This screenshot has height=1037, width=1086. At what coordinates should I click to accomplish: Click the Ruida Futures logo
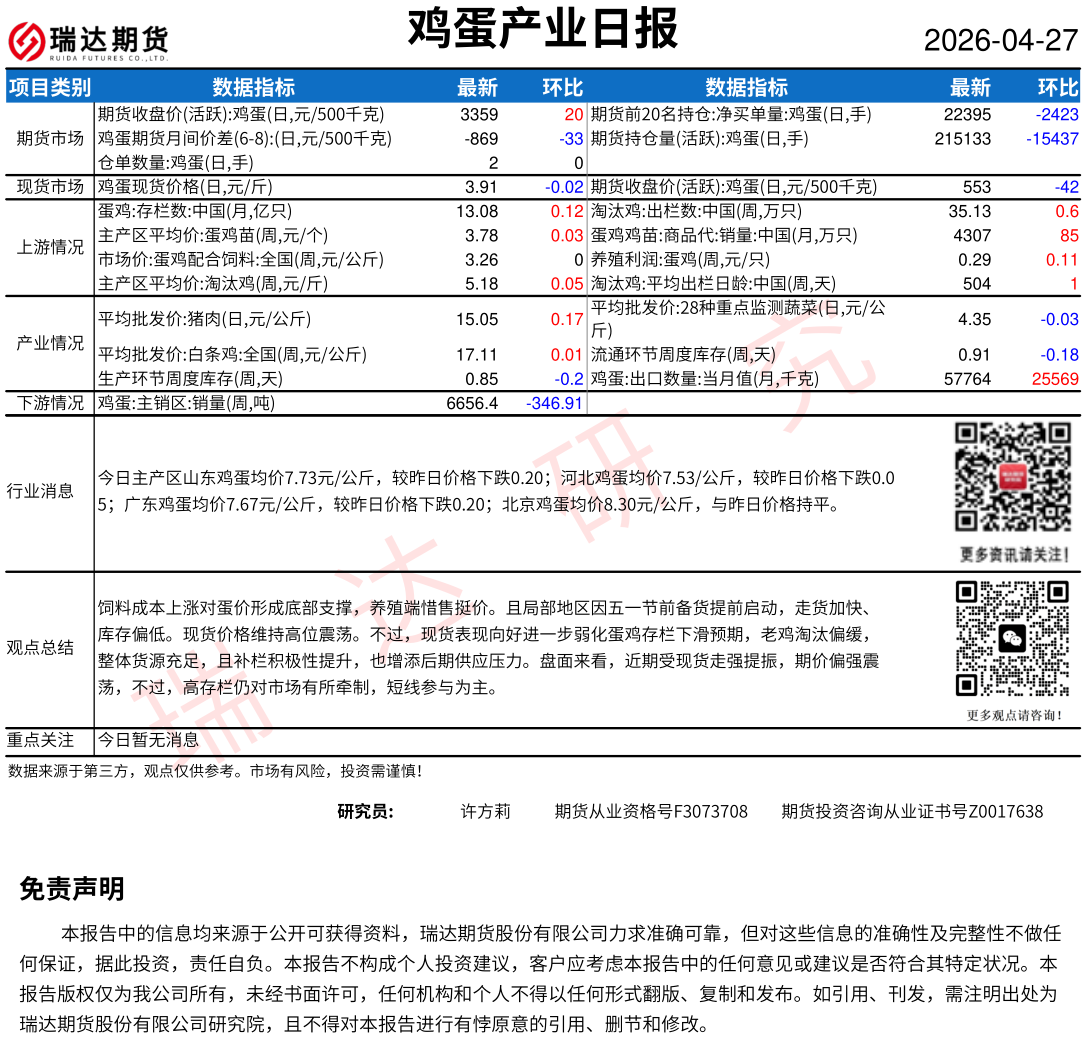tap(88, 41)
